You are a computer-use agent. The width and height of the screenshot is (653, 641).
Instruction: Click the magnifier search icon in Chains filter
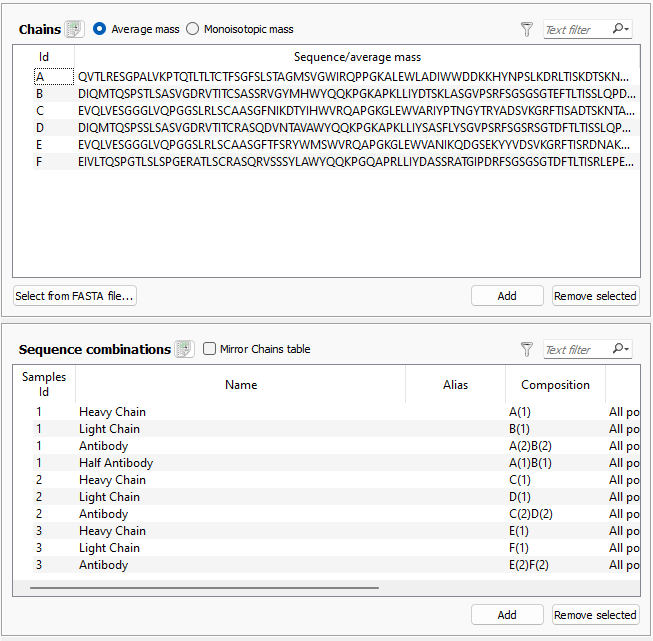click(x=622, y=30)
